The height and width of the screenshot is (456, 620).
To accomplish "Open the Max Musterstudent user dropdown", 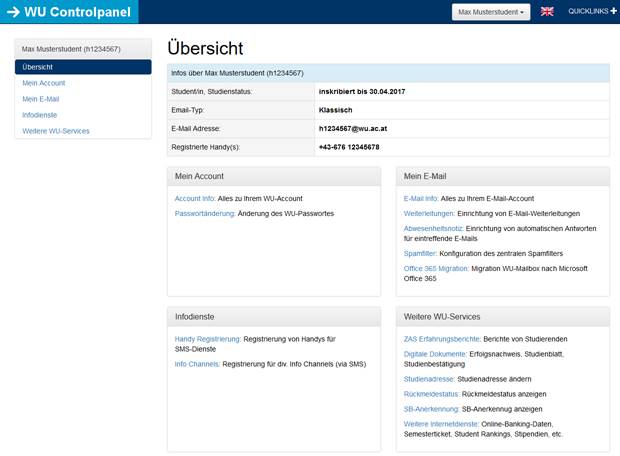I will (x=491, y=12).
